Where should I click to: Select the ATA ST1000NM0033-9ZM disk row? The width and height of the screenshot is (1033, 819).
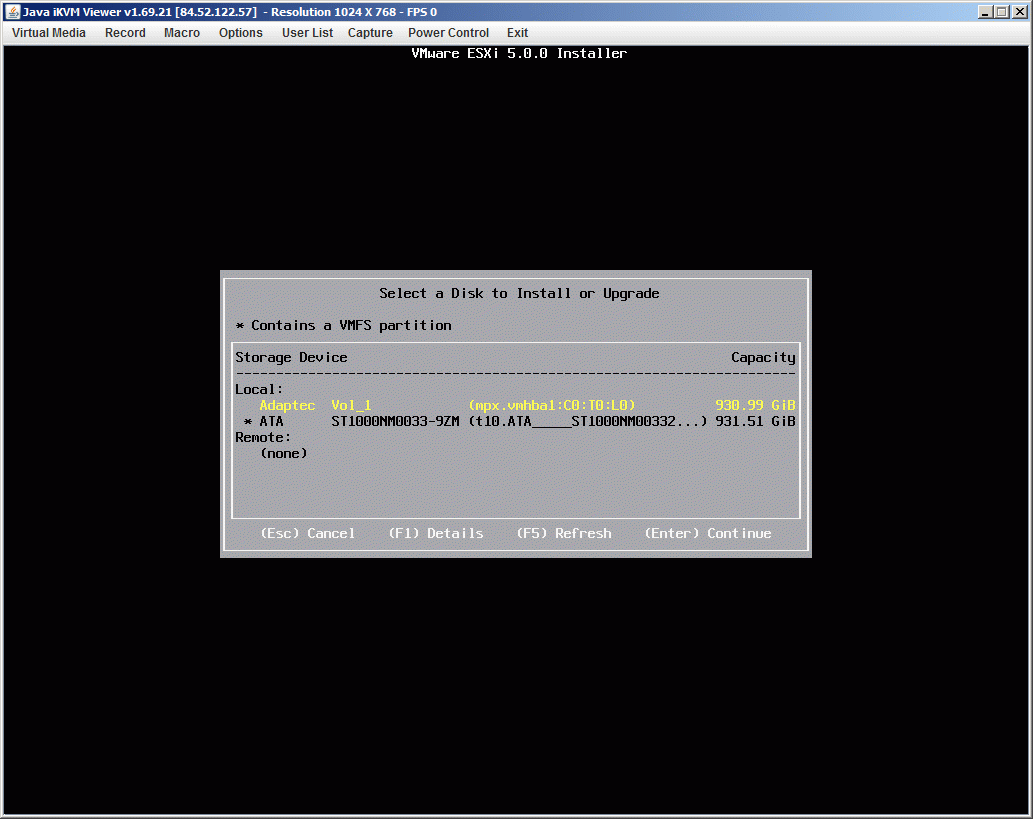(x=515, y=422)
